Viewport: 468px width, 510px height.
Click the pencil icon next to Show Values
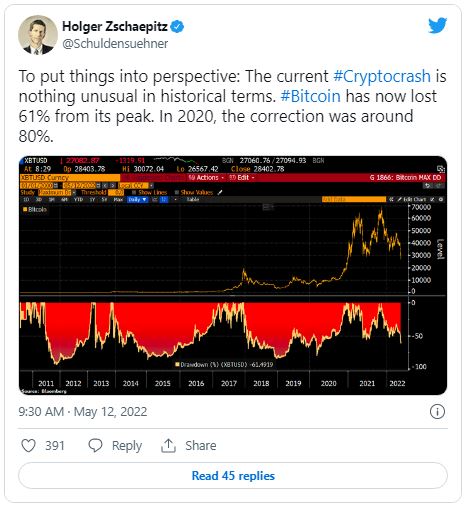(x=220, y=192)
